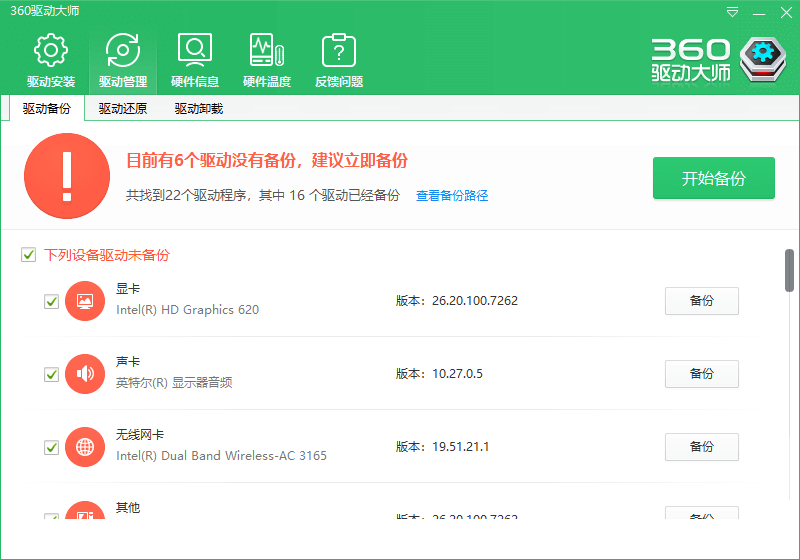800x560 pixels.
Task: Switch to the 驱动卸载 tab
Action: (198, 109)
